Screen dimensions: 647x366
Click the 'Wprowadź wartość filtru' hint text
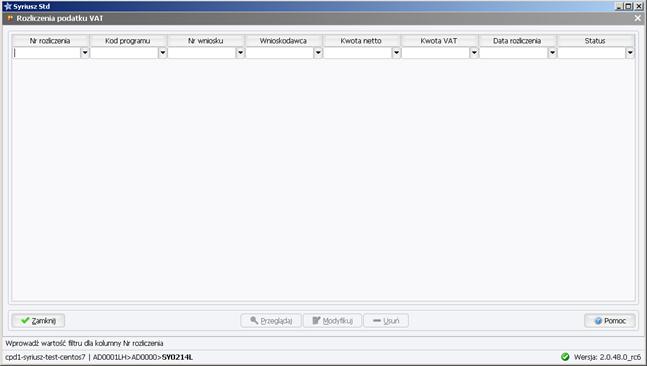tap(84, 343)
